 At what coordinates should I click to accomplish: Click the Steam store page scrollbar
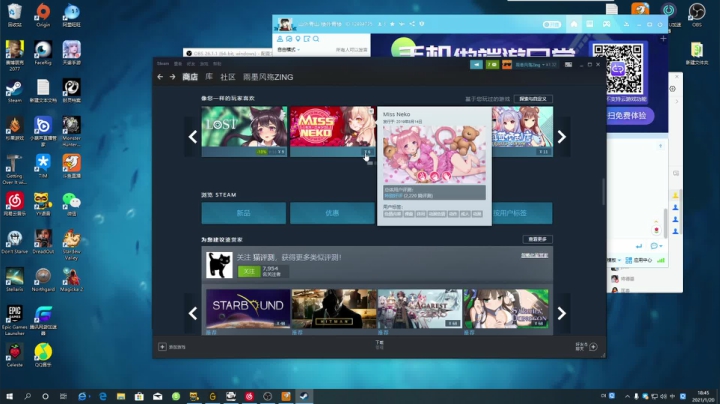tap(603, 191)
